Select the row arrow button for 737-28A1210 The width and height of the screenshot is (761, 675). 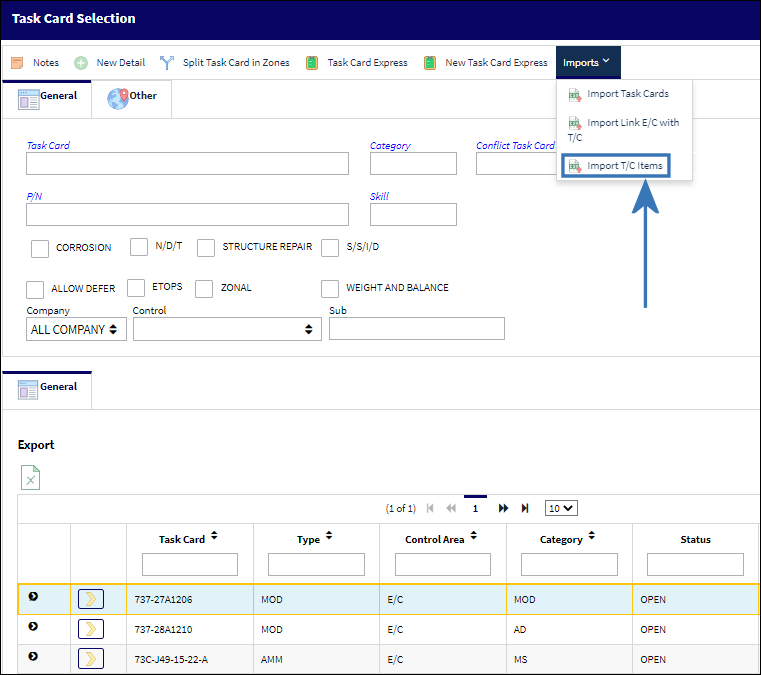pyautogui.click(x=91, y=629)
